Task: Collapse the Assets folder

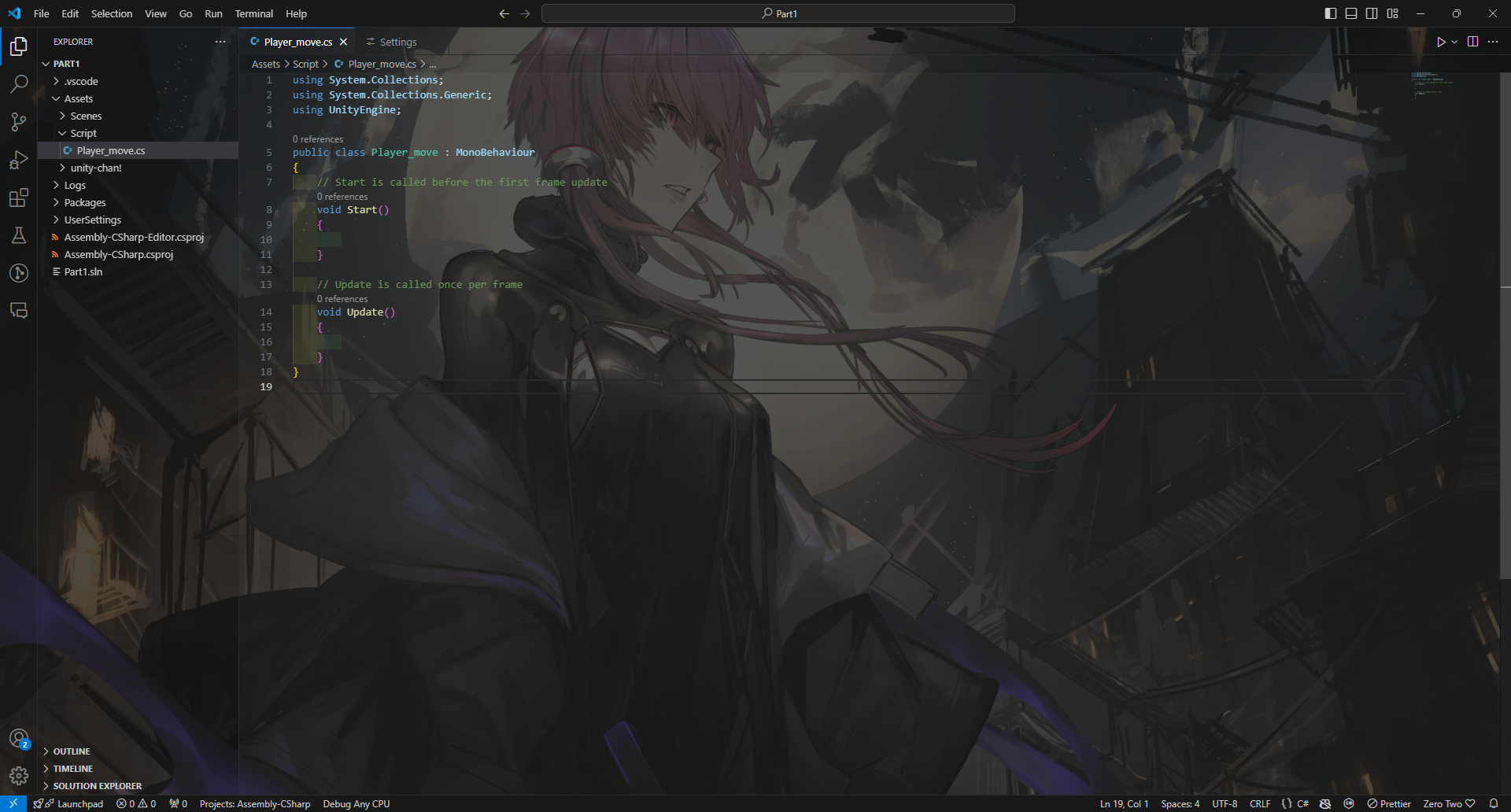Action: (x=139, y=98)
